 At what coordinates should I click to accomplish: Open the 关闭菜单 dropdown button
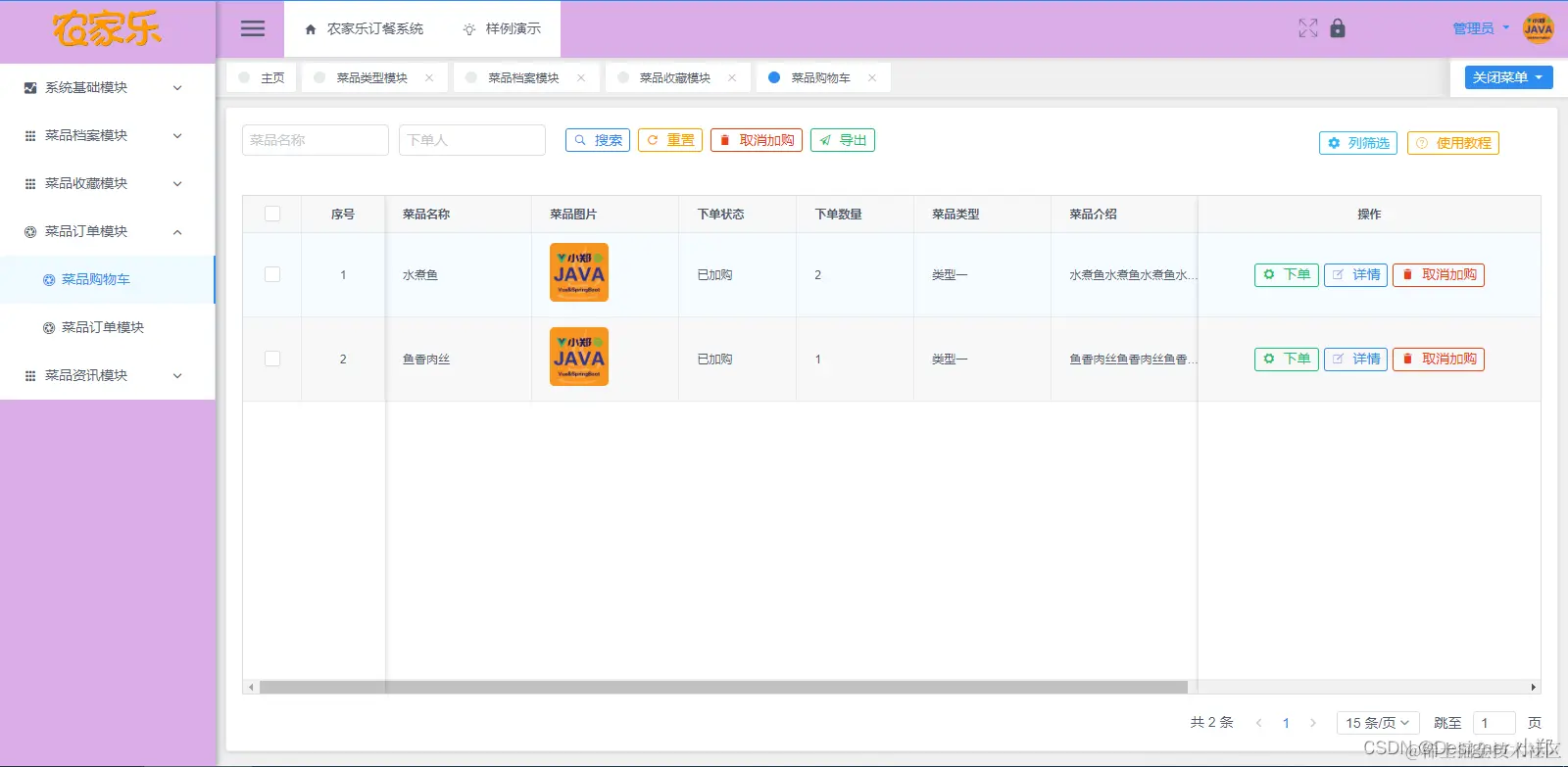coord(1508,77)
